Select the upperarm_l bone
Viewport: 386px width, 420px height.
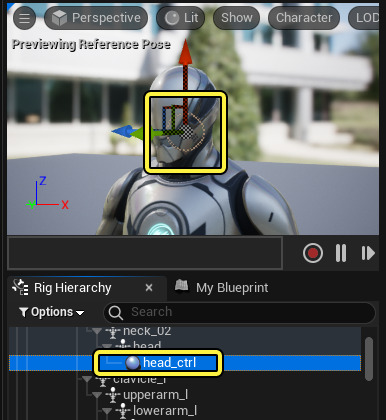coord(155,395)
